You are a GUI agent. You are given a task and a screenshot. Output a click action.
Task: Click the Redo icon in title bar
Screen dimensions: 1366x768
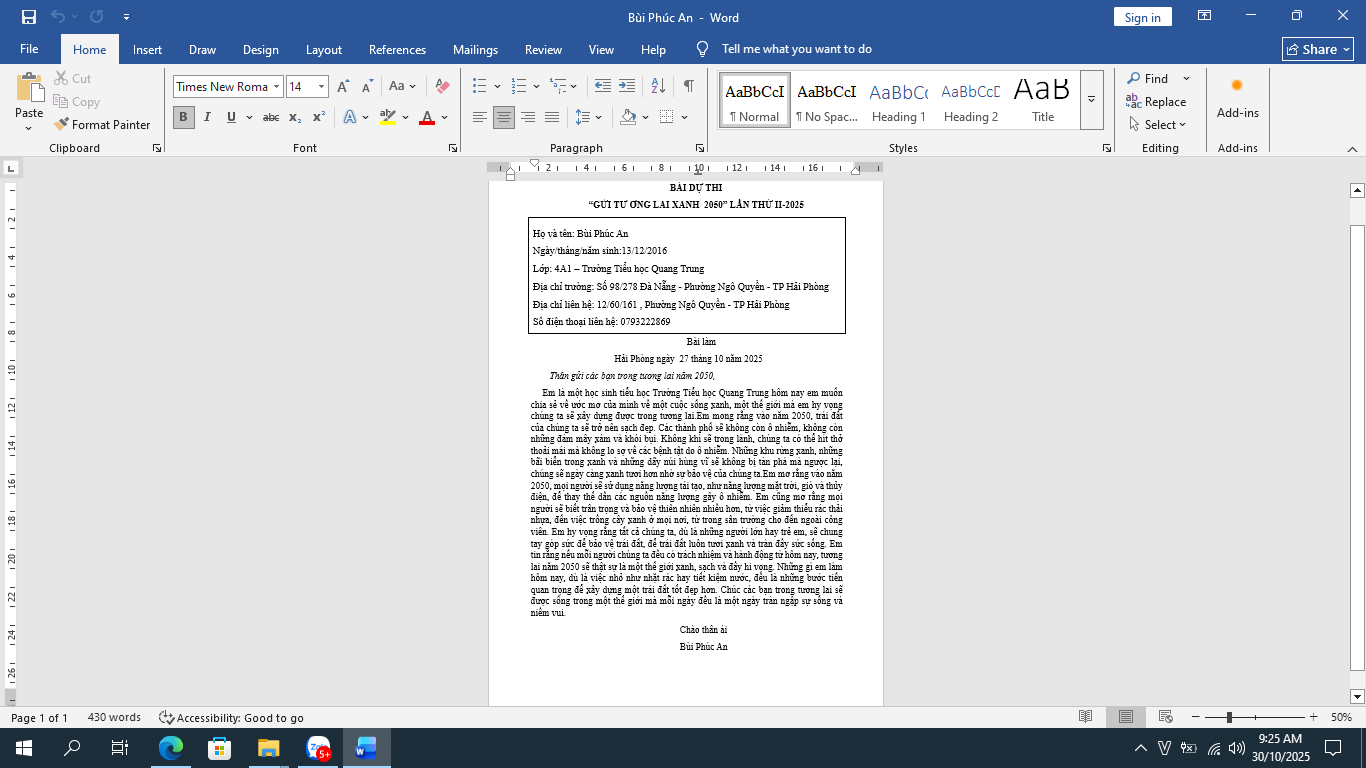point(96,17)
